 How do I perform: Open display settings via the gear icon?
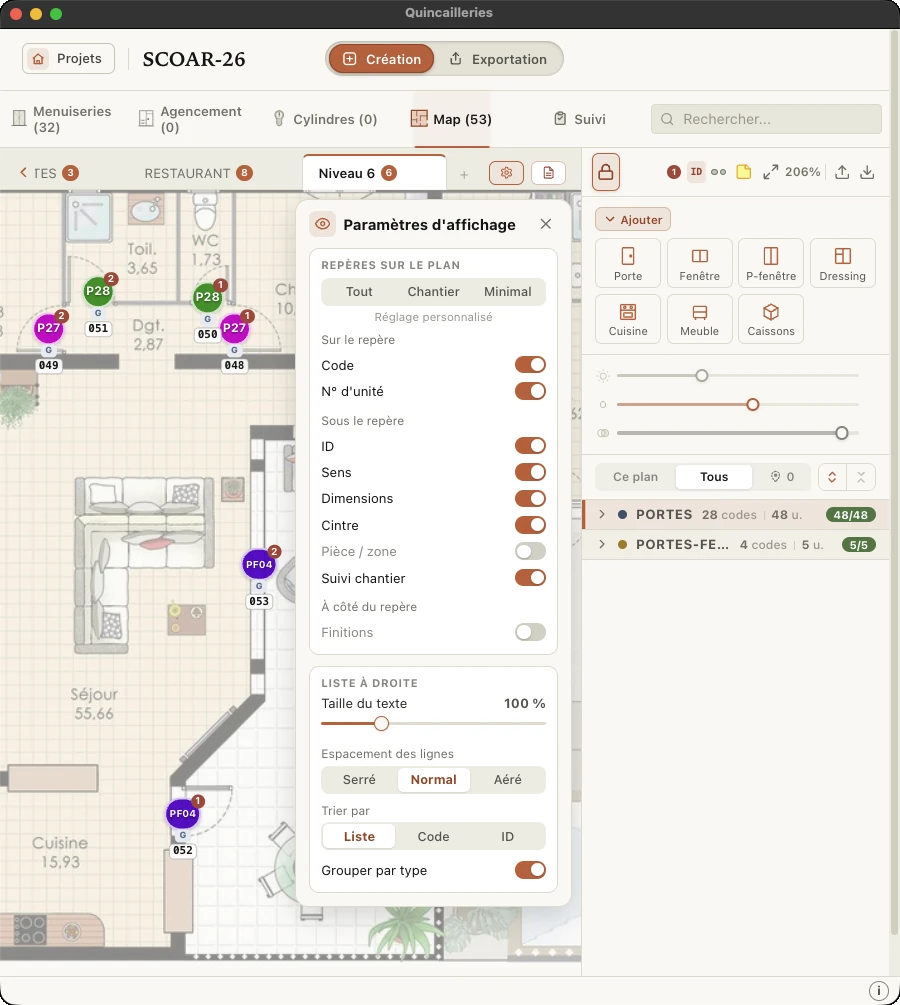[x=506, y=173]
